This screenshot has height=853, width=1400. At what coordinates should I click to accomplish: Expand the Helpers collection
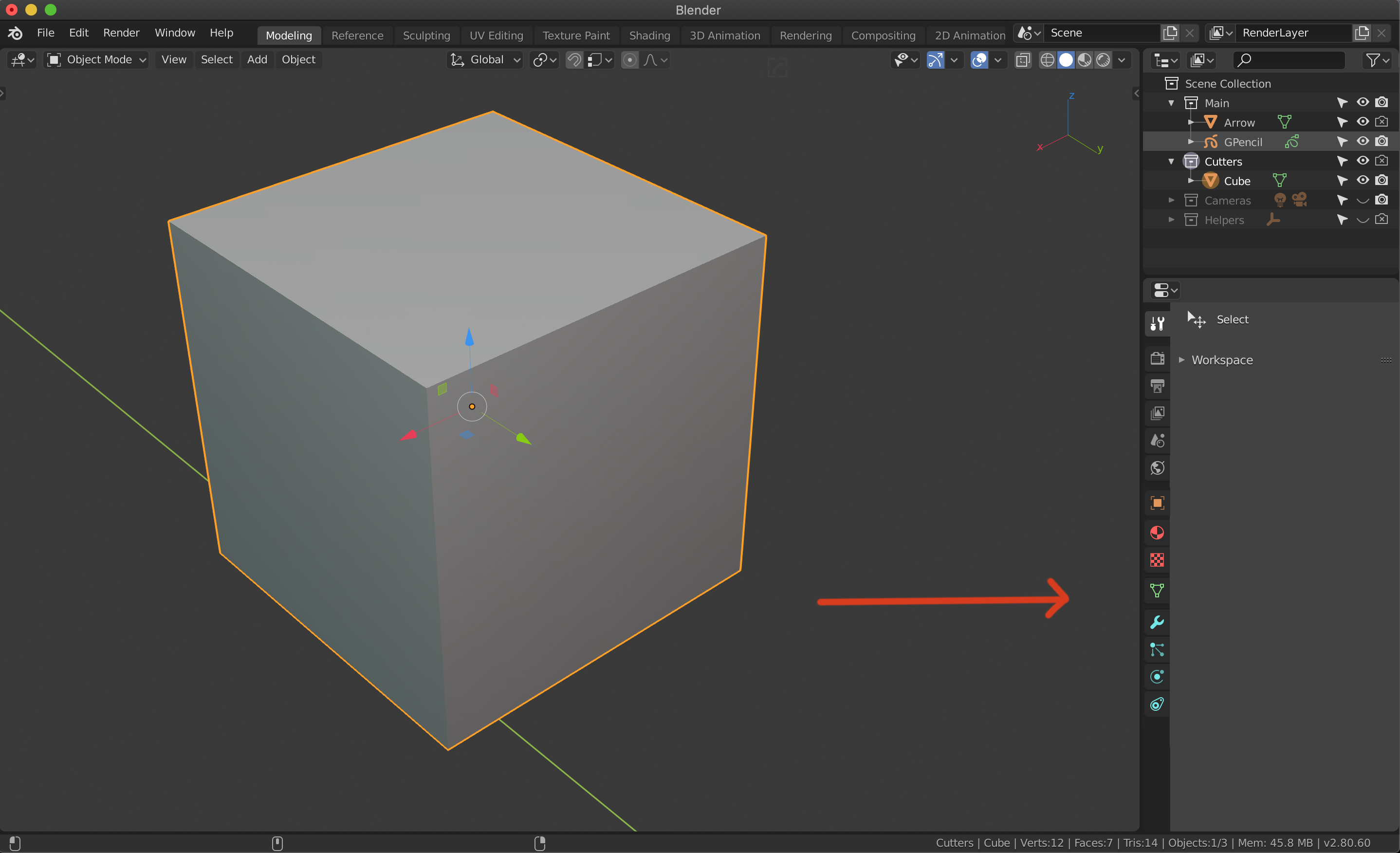[1171, 220]
